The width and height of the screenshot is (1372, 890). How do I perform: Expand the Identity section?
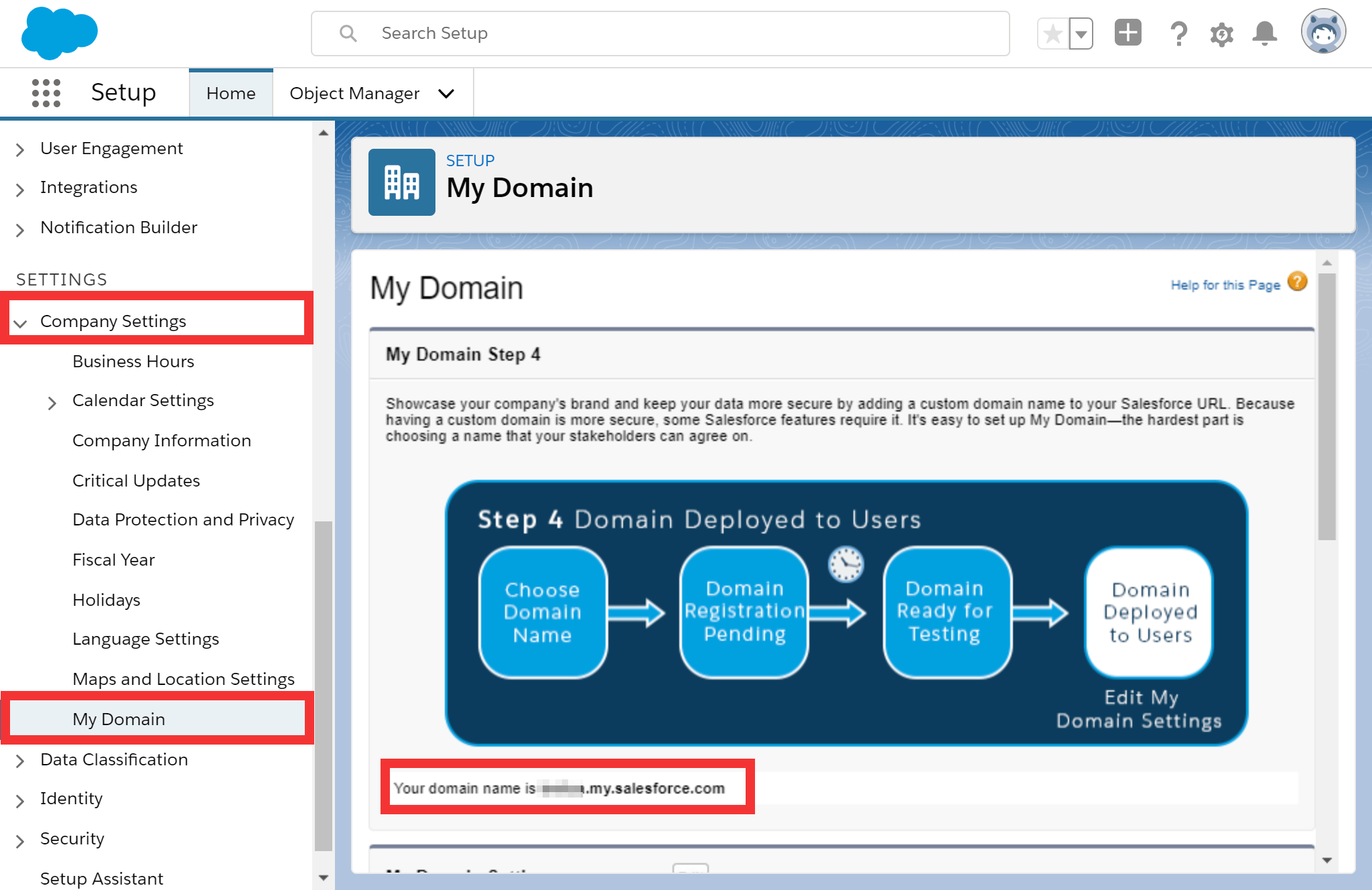point(20,801)
